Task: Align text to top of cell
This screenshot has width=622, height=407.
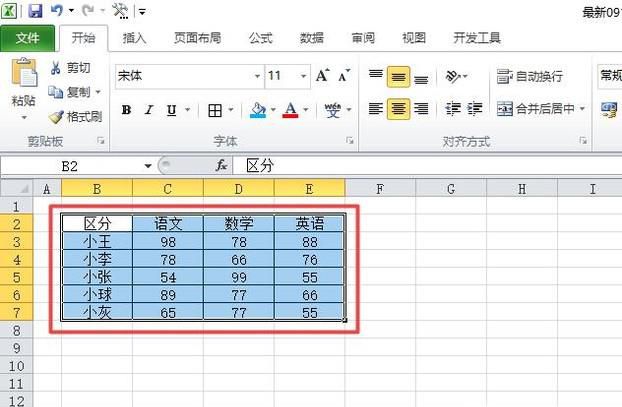Action: coord(376,76)
